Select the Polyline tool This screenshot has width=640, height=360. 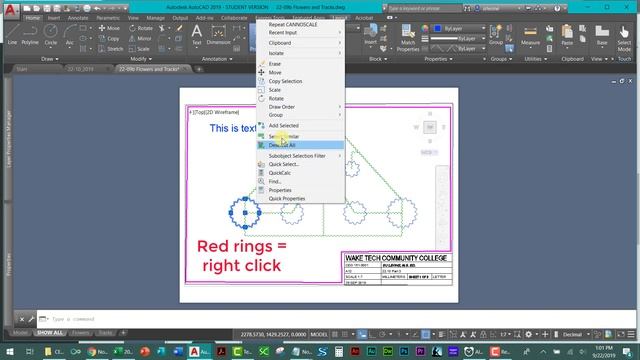point(30,34)
